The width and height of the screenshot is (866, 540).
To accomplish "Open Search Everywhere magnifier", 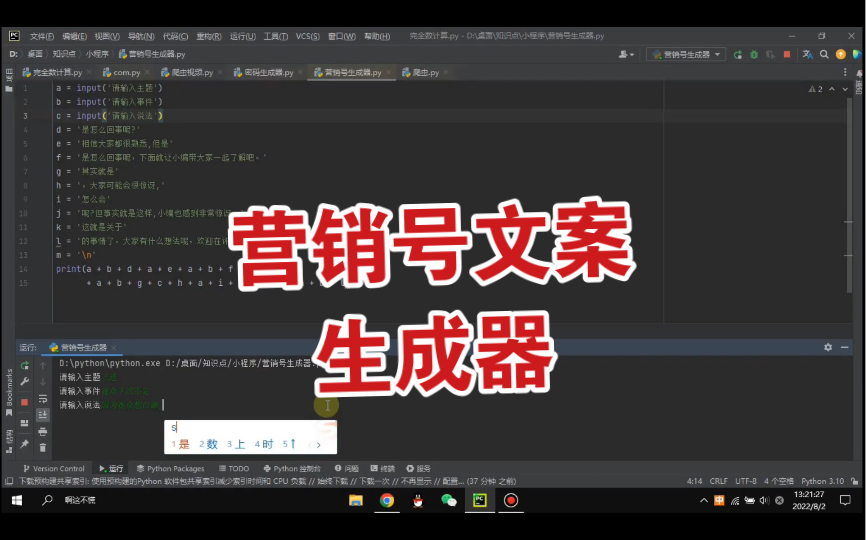I will (x=824, y=54).
